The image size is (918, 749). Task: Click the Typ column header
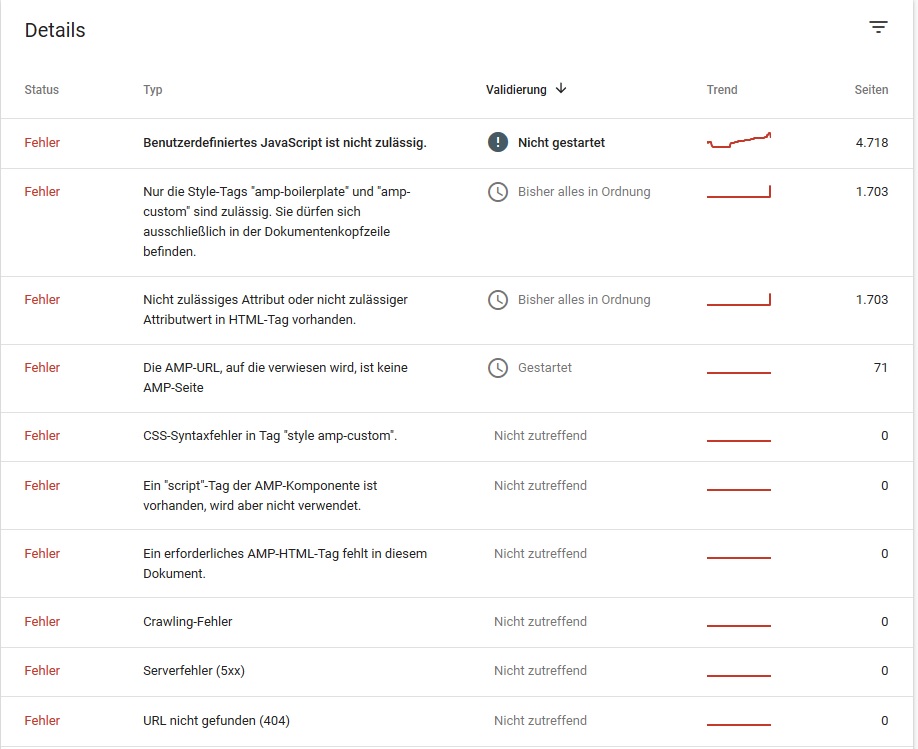coord(153,90)
